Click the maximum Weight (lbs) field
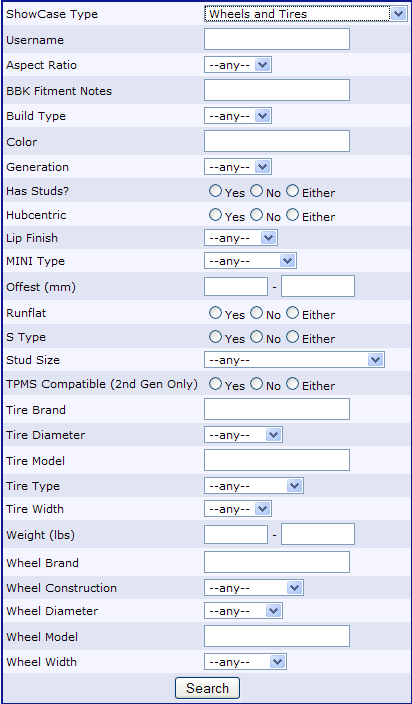This screenshot has width=412, height=704. 318,534
